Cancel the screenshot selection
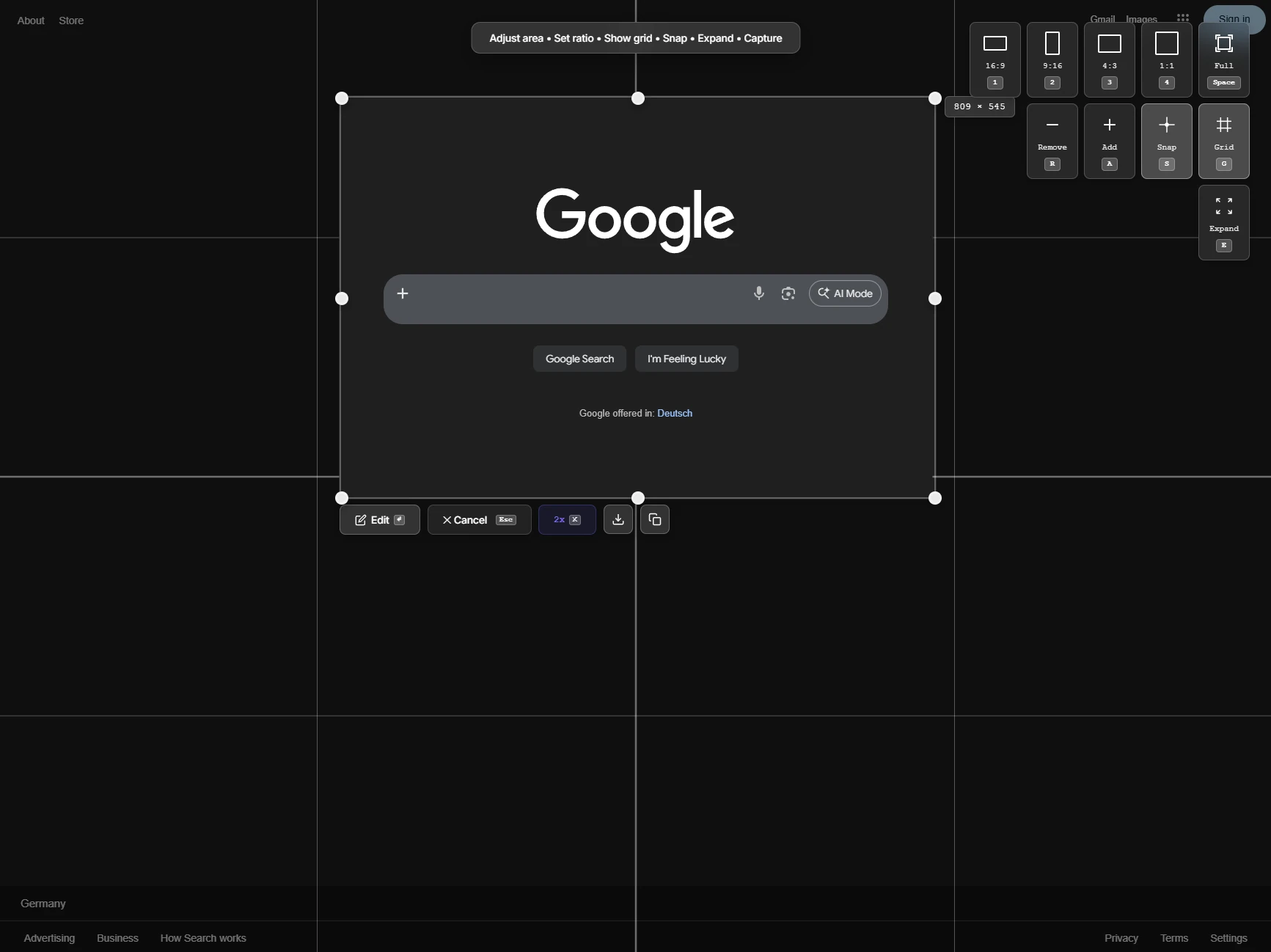This screenshot has width=1271, height=952. click(x=479, y=519)
